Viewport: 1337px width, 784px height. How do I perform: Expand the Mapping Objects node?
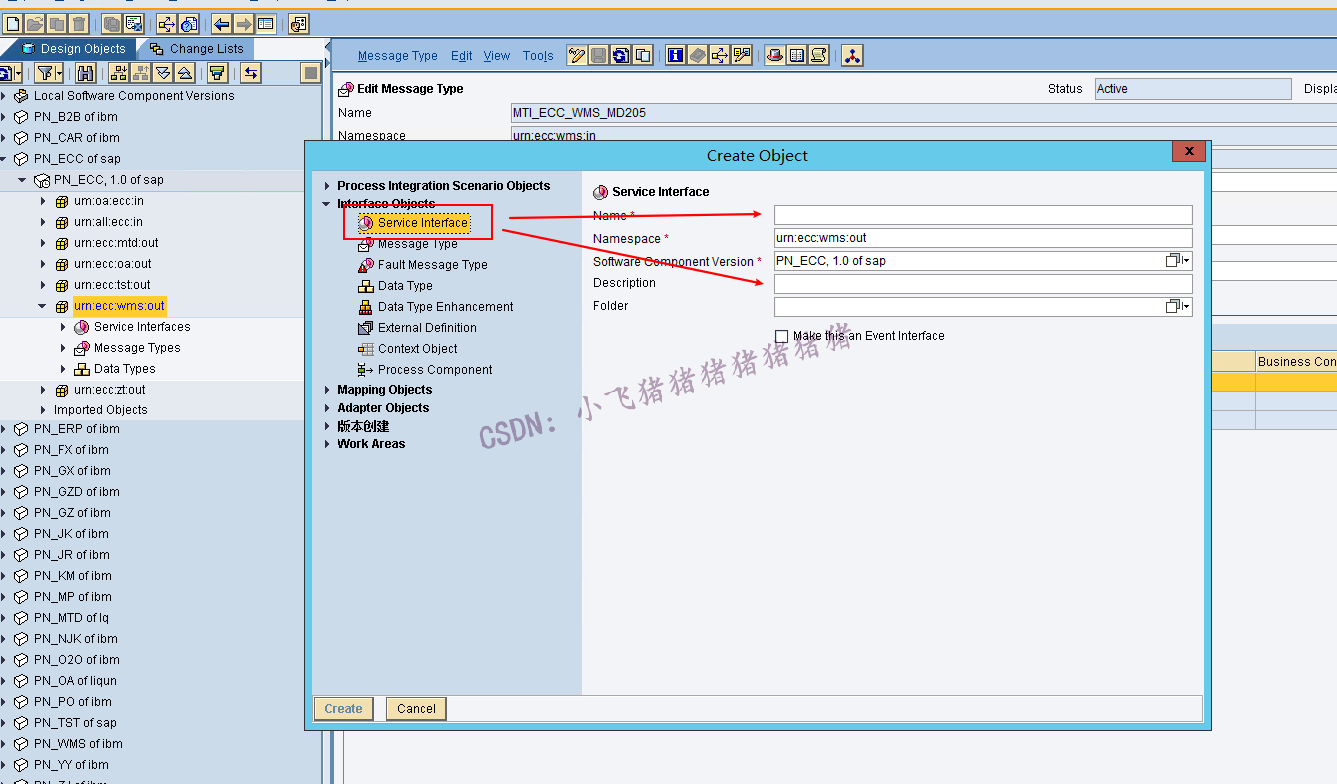pos(327,390)
